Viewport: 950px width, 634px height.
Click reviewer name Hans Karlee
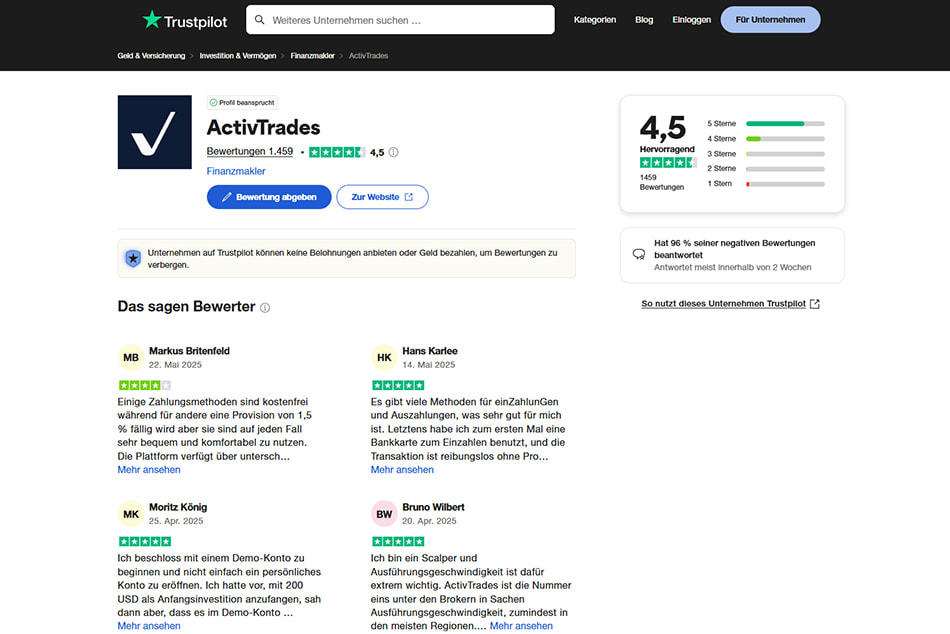click(430, 351)
